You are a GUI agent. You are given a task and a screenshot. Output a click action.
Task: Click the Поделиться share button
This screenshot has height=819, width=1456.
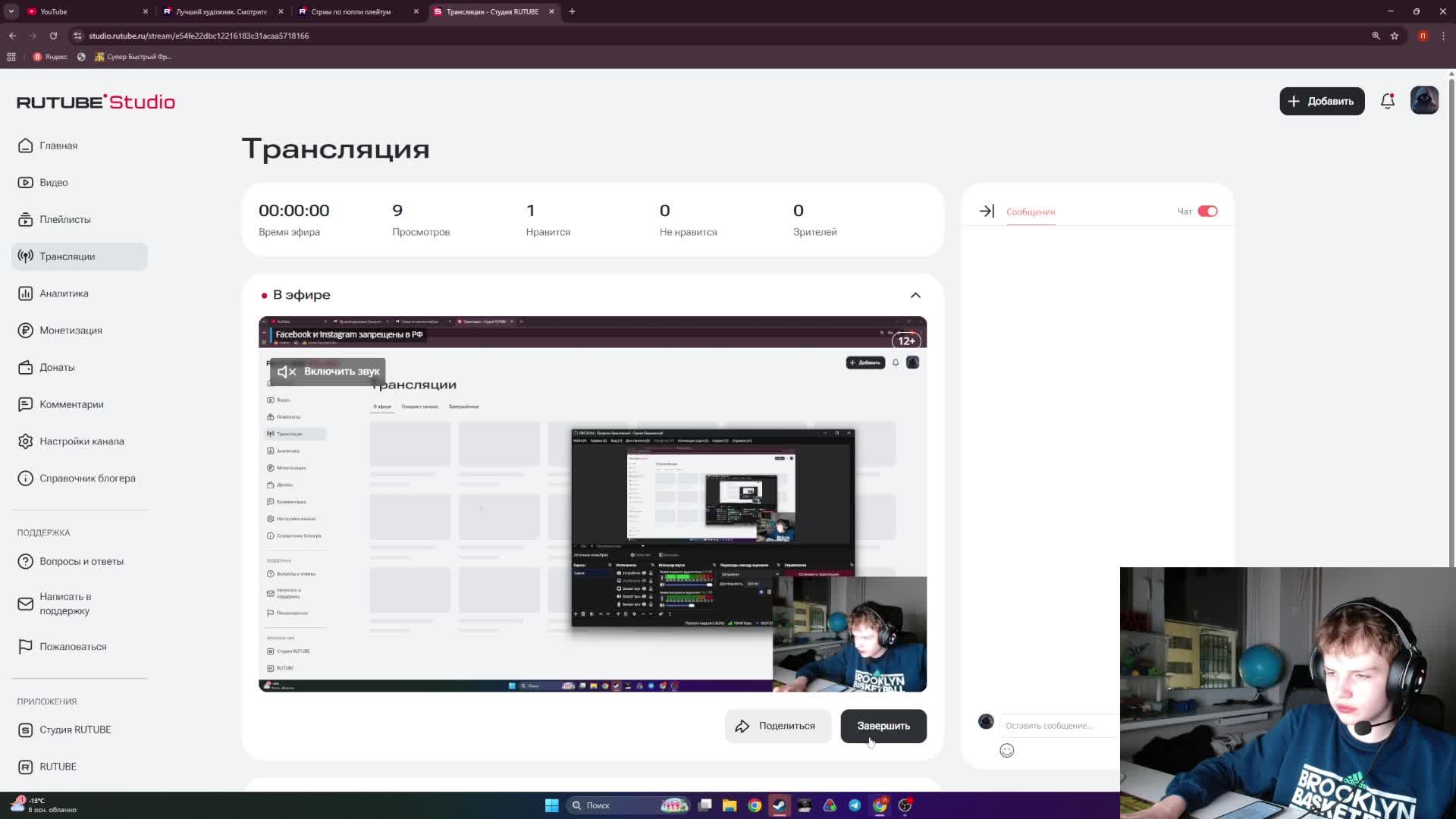(x=777, y=726)
